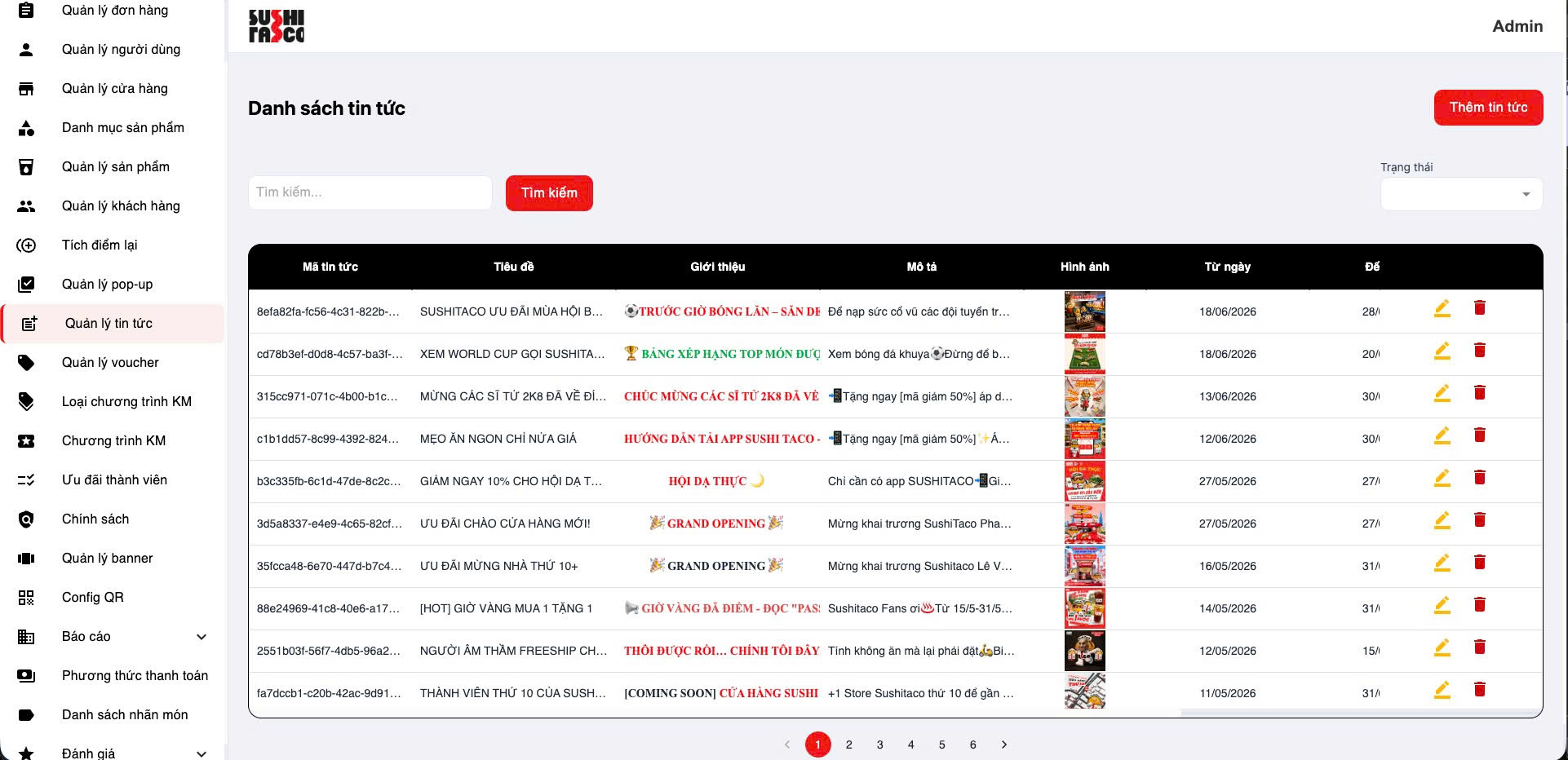
Task: Click the user management person icon
Action: (26, 49)
